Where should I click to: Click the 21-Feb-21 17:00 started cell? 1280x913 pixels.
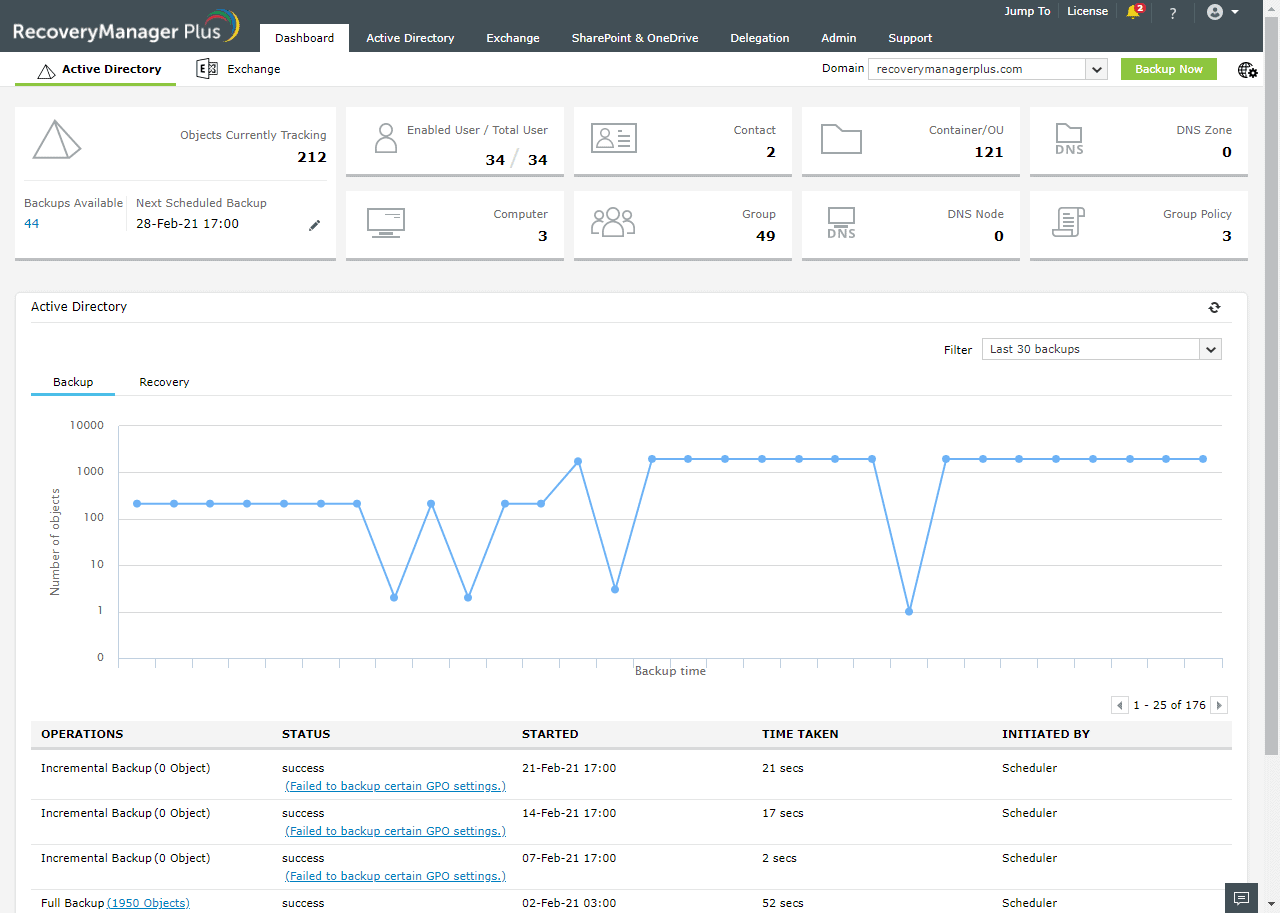[x=569, y=768]
